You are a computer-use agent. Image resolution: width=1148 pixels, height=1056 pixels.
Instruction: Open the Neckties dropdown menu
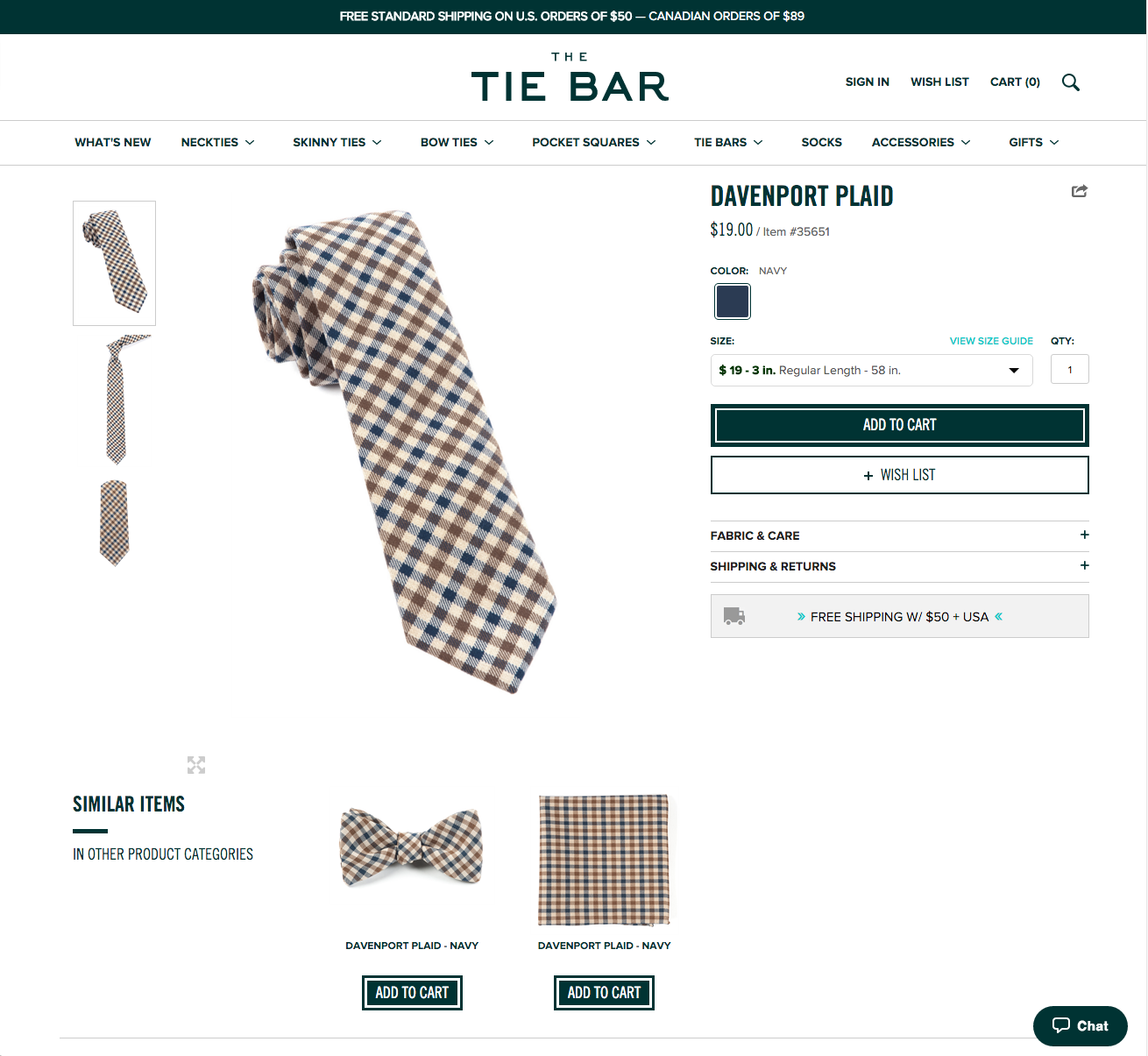tap(217, 142)
